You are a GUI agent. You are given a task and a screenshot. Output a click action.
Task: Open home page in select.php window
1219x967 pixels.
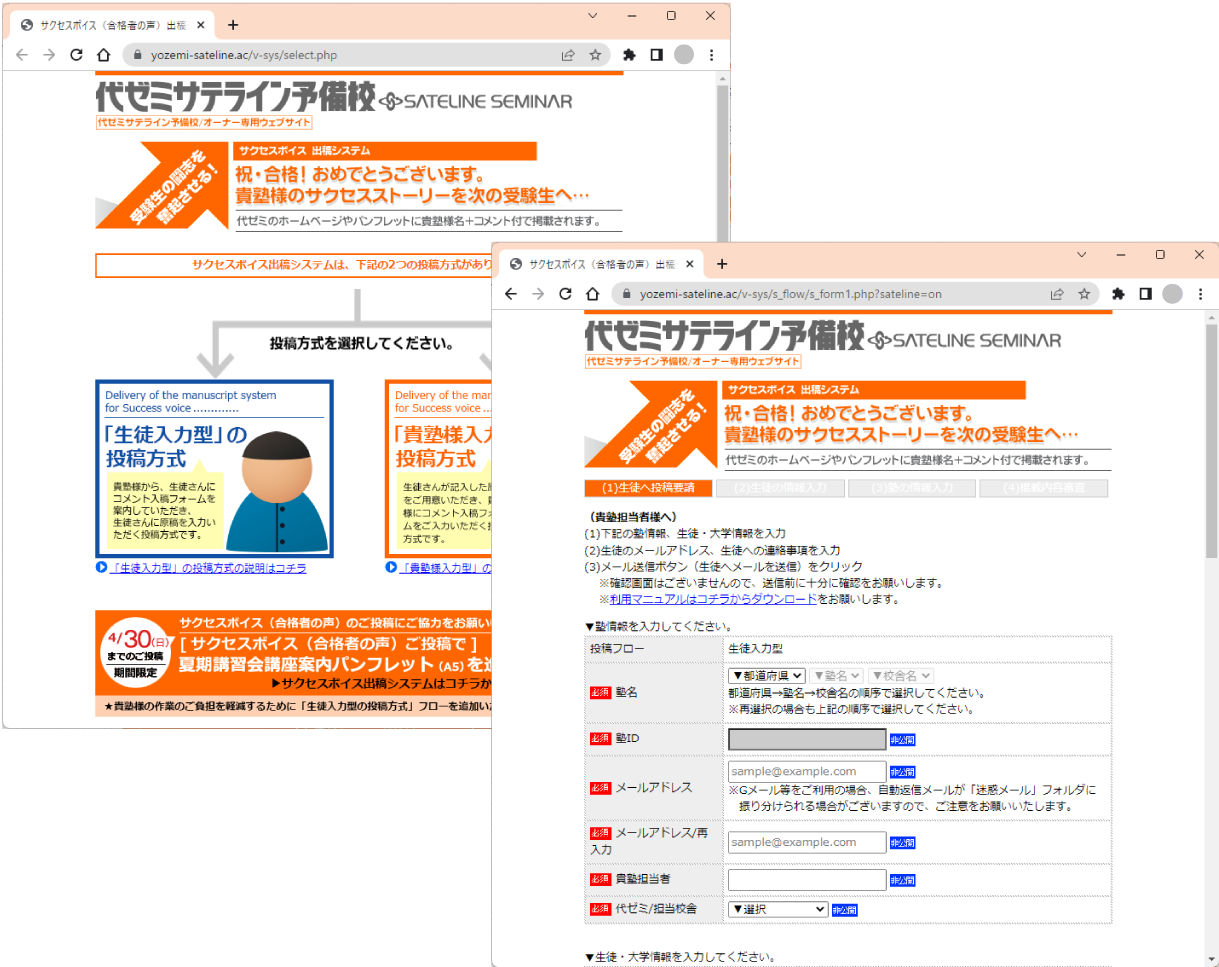pos(103,55)
